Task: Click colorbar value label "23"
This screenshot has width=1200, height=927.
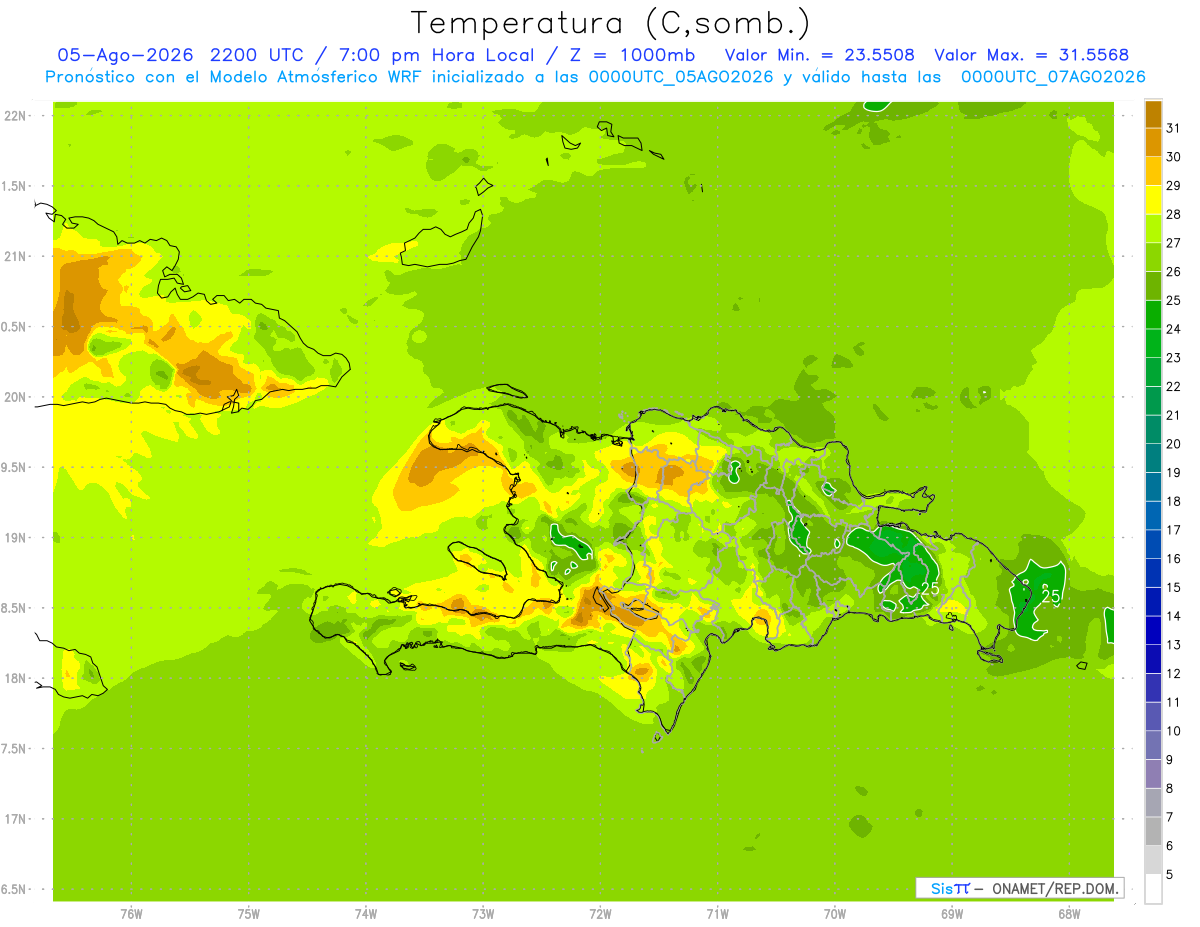Action: pos(1173,358)
